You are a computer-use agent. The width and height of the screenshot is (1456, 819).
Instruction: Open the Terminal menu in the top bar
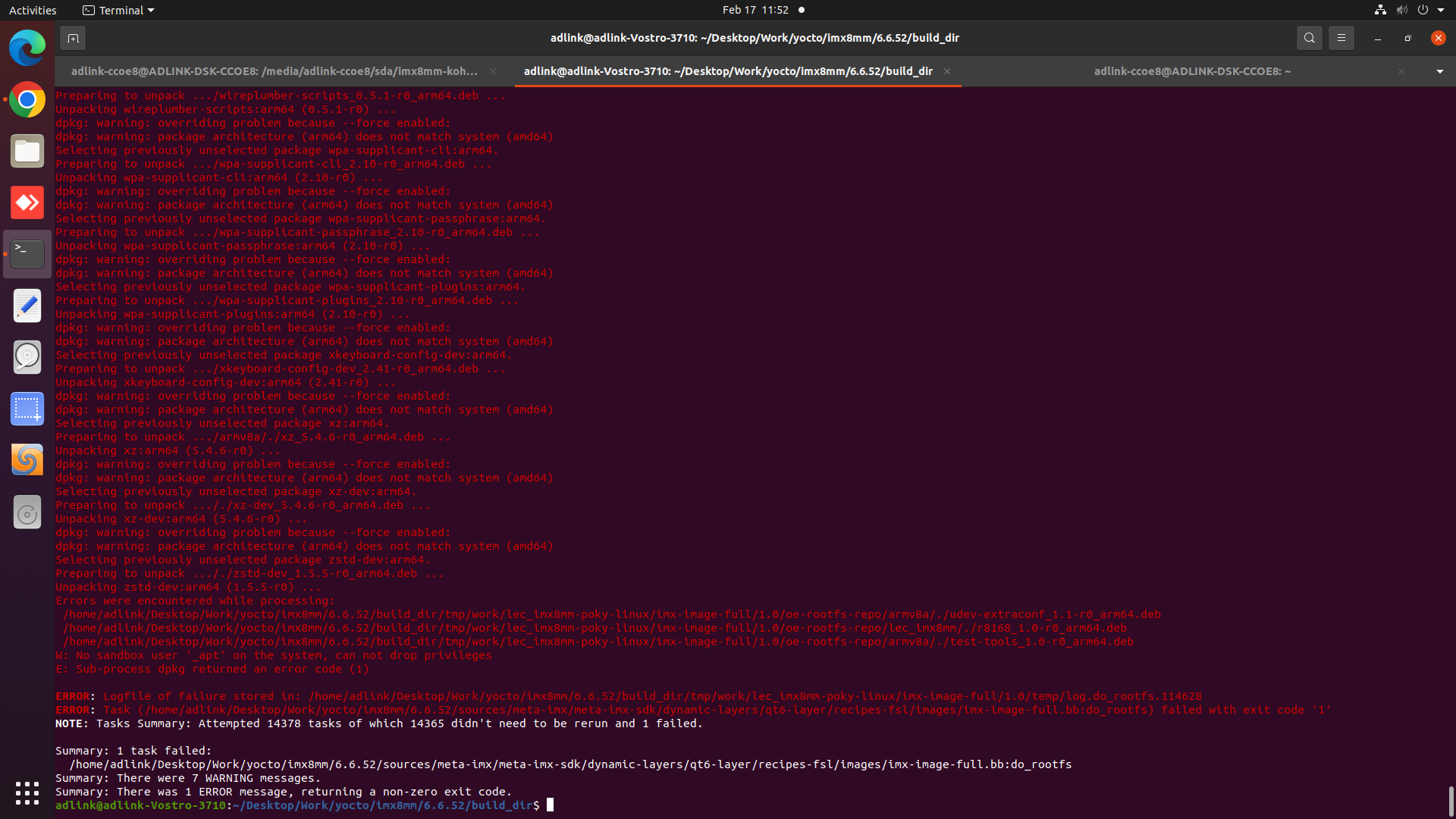(118, 10)
